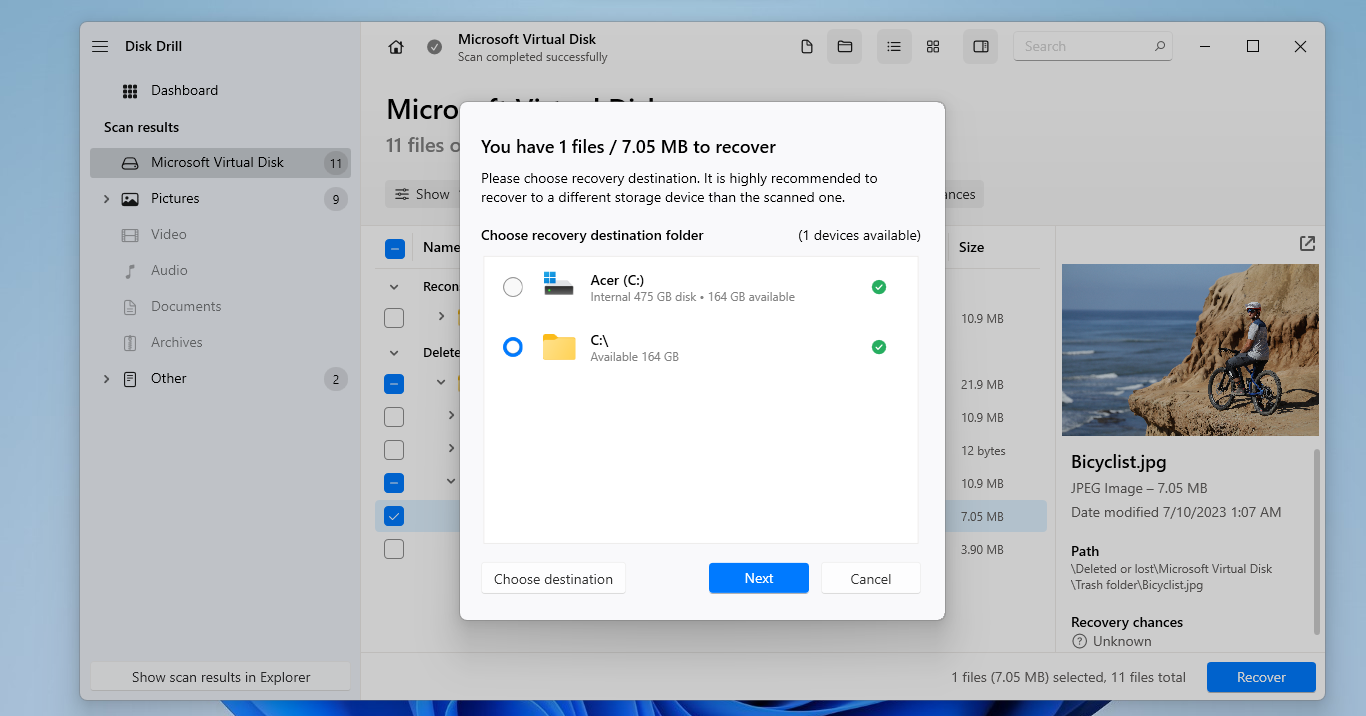Expand the Pictures tree item
The width and height of the screenshot is (1366, 716).
click(x=106, y=199)
